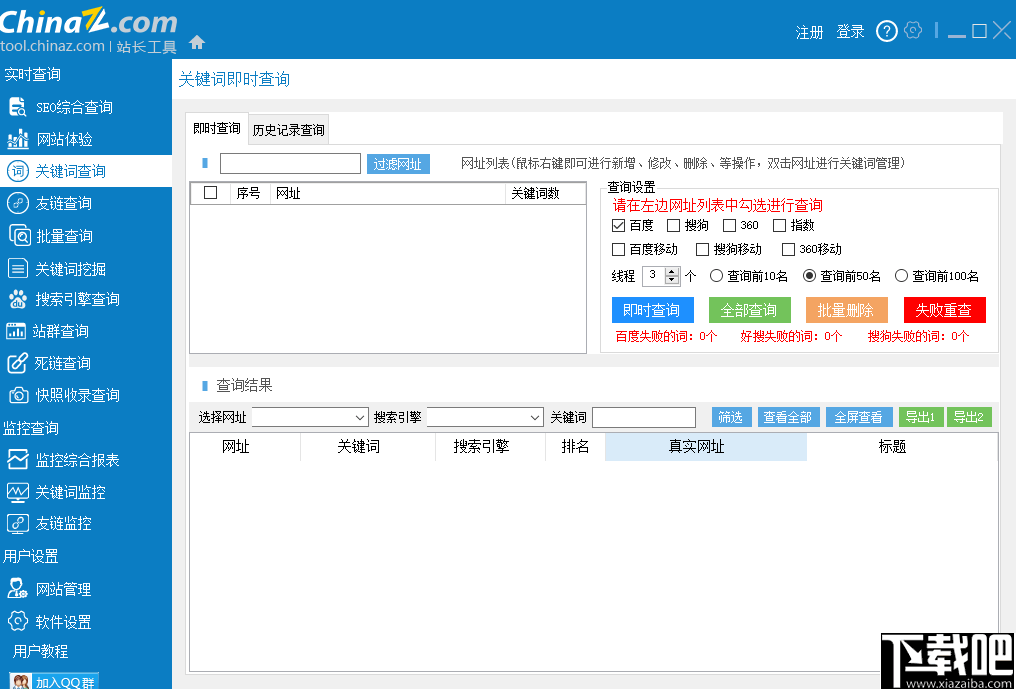Viewport: 1016px width, 689px height.
Task: Click the help question mark icon
Action: (x=886, y=31)
